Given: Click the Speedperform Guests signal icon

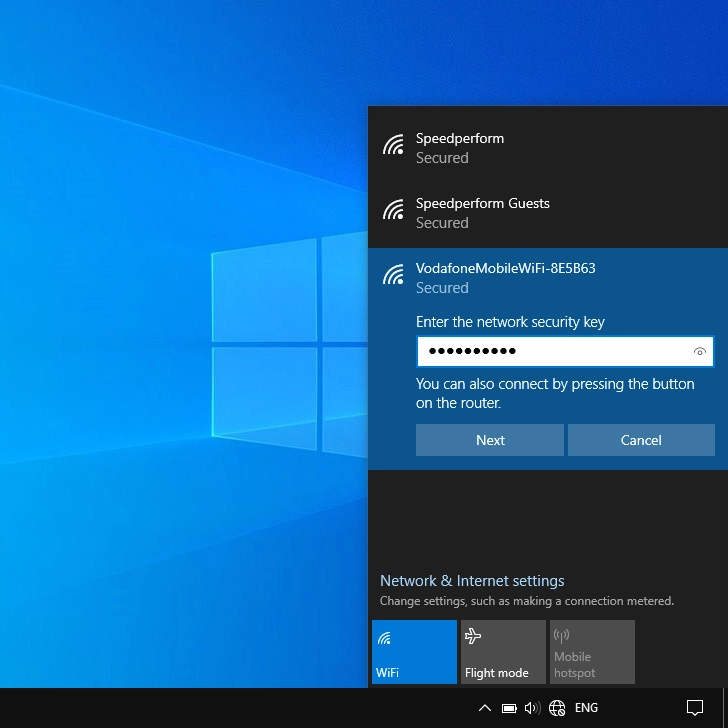Looking at the screenshot, I should tap(393, 211).
